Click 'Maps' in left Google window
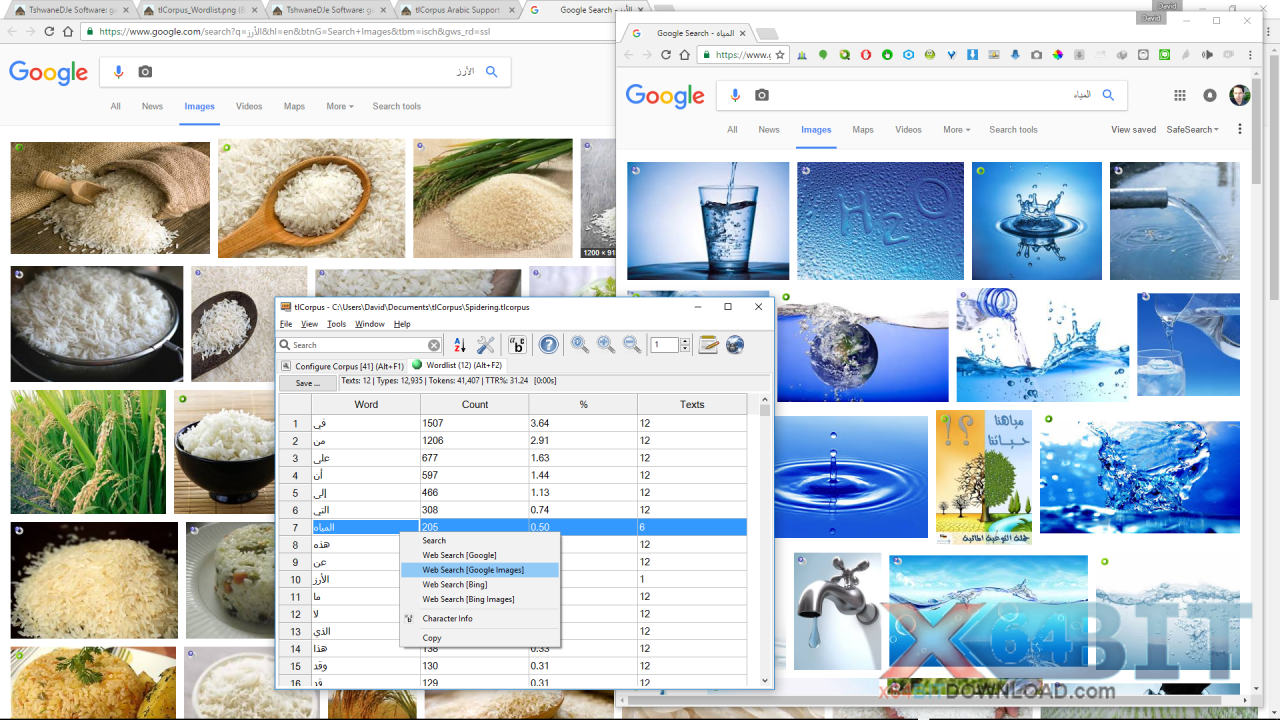Image resolution: width=1280 pixels, height=720 pixels. [x=294, y=106]
